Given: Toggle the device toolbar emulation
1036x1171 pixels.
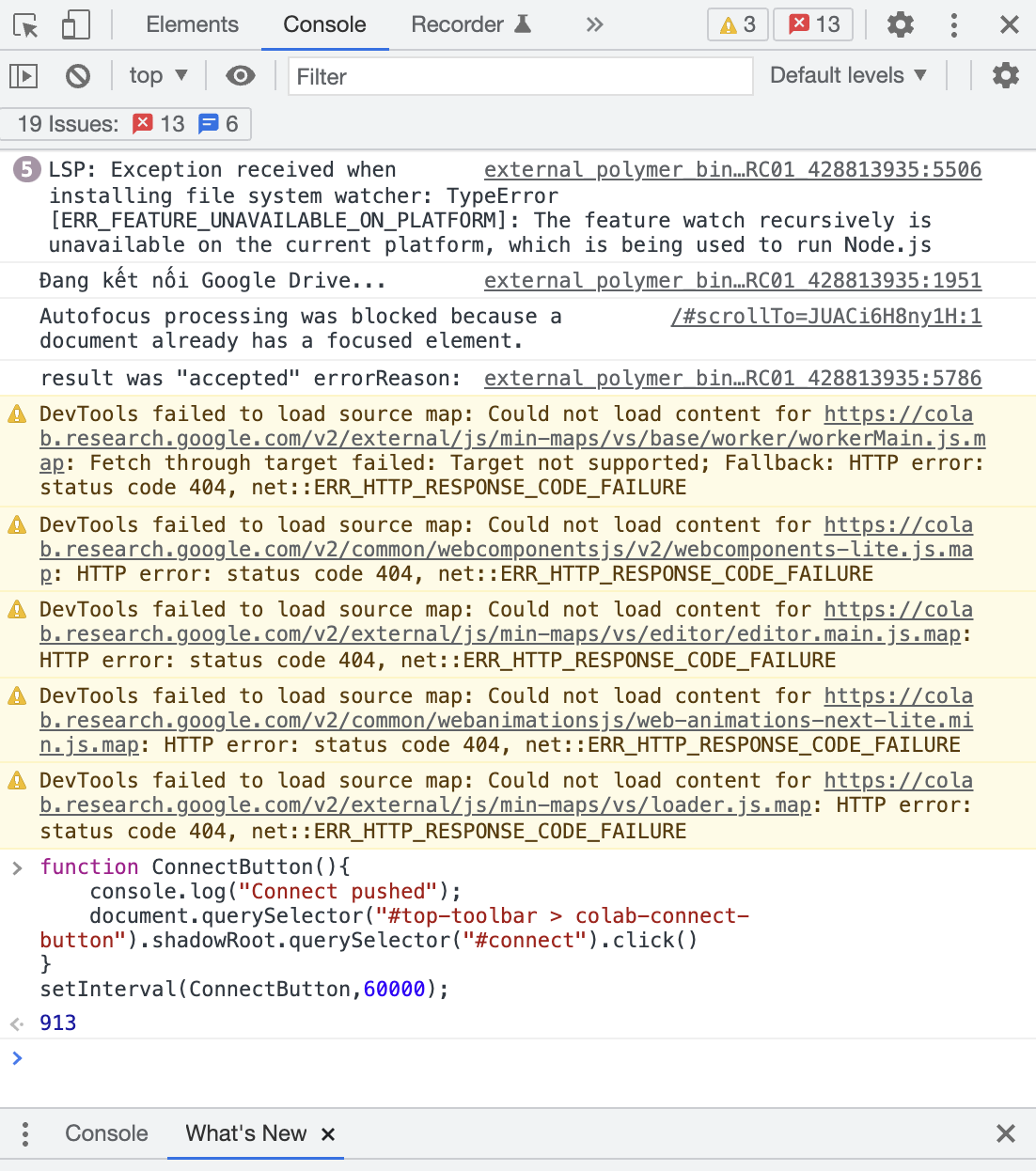Looking at the screenshot, I should click(x=77, y=24).
